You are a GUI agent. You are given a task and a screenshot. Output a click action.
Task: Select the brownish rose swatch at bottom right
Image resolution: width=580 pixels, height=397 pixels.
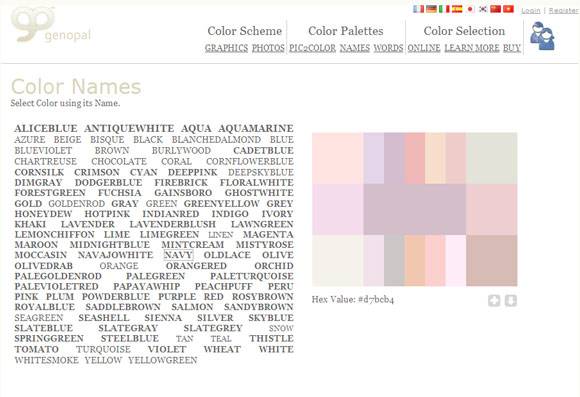point(492,260)
